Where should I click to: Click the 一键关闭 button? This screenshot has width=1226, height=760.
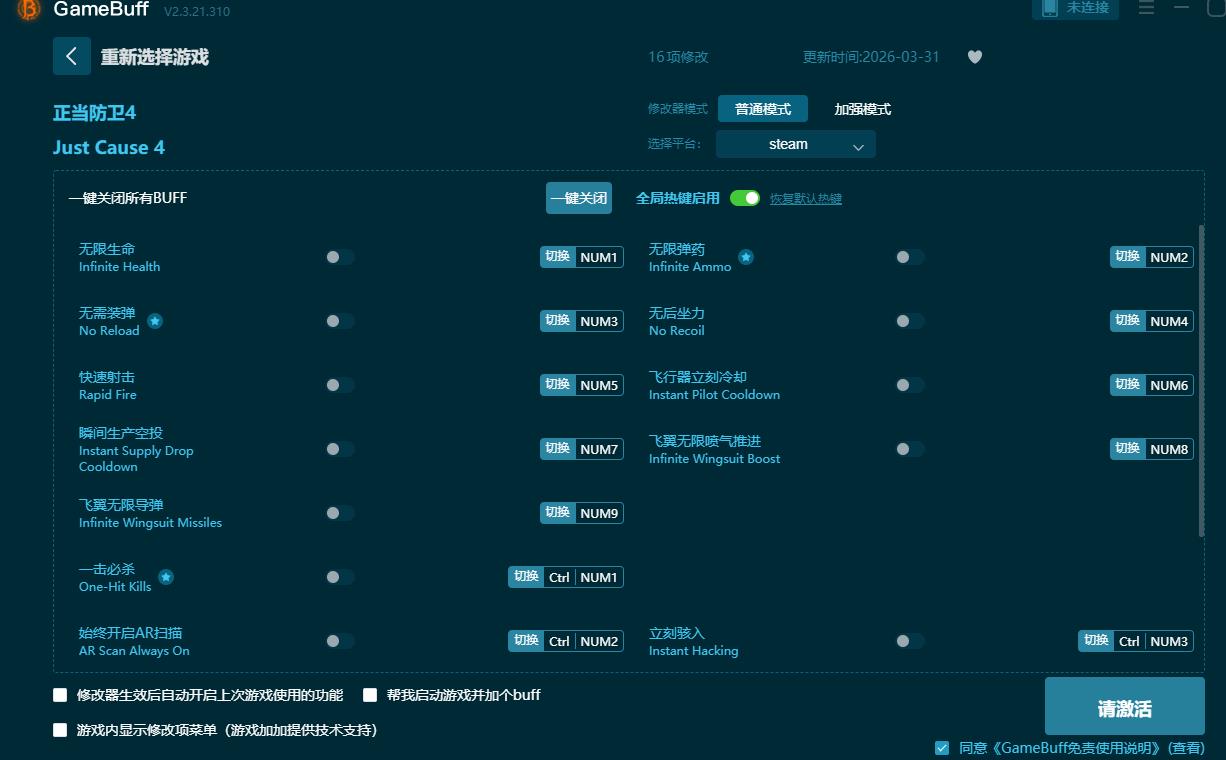click(x=579, y=198)
